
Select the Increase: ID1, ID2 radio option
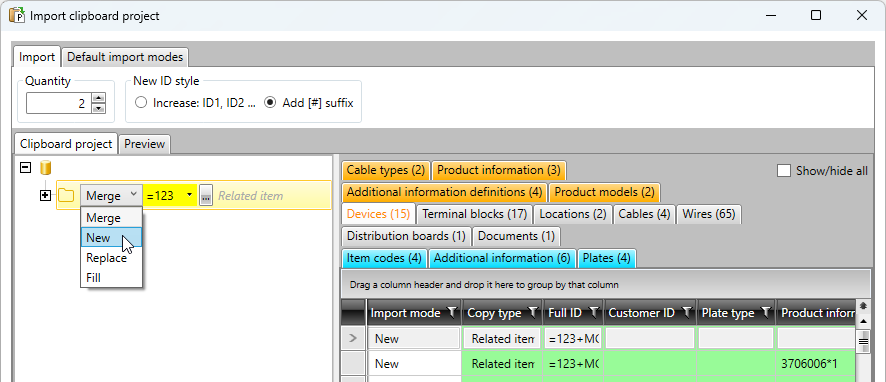click(141, 103)
